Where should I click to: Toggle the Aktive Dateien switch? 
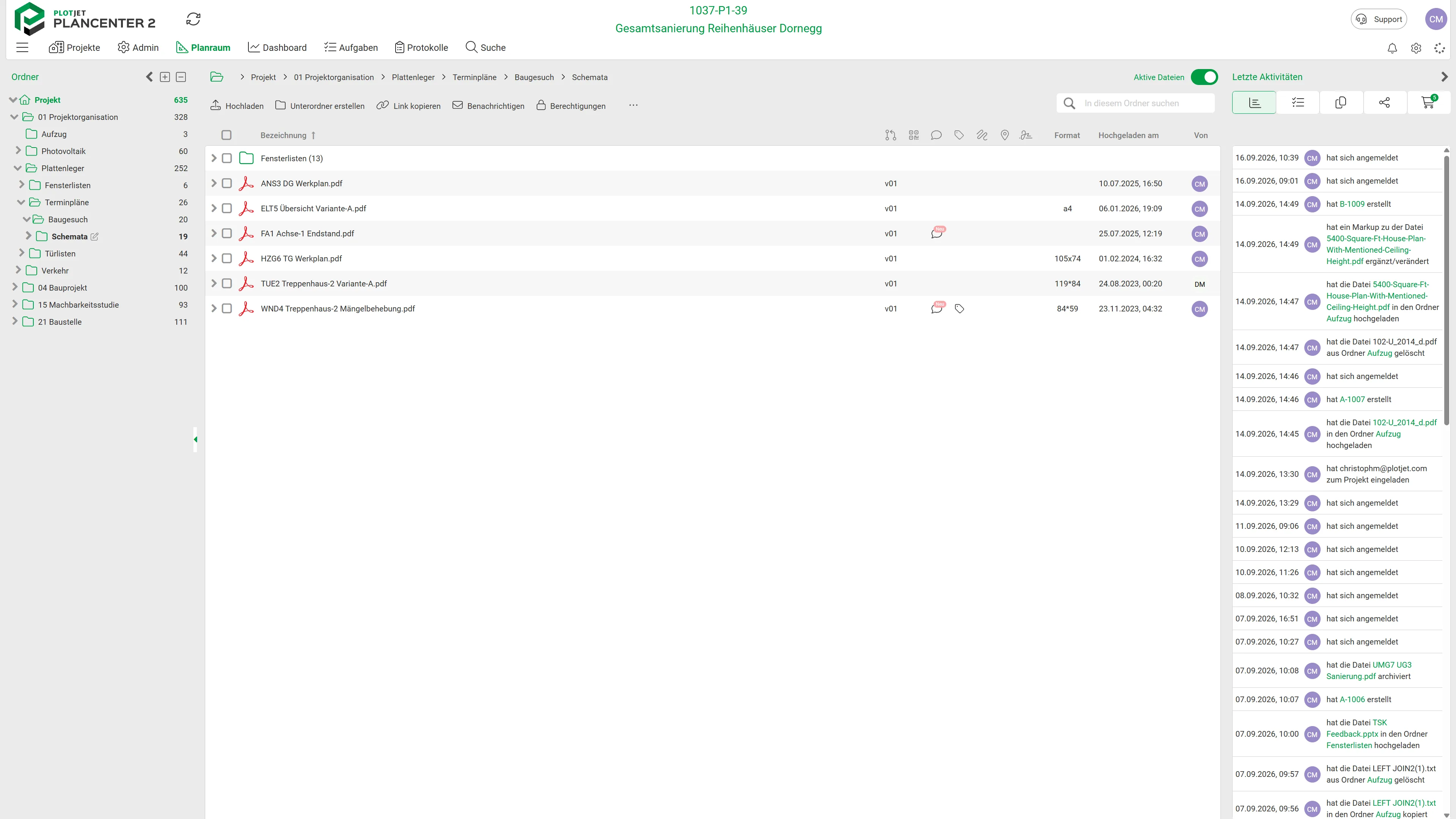[1204, 77]
